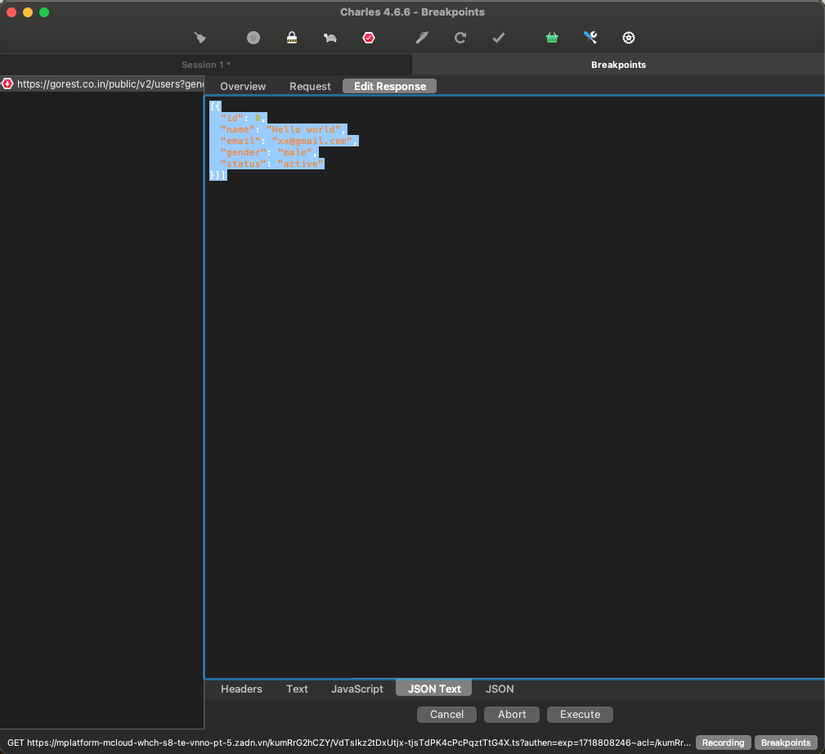The width and height of the screenshot is (825, 754).
Task: Toggle Recording in the status bar
Action: [723, 742]
